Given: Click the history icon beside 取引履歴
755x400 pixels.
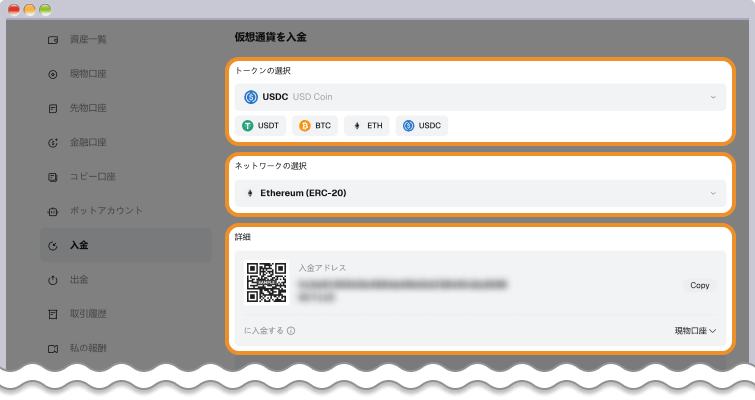Looking at the screenshot, I should pyautogui.click(x=53, y=314).
